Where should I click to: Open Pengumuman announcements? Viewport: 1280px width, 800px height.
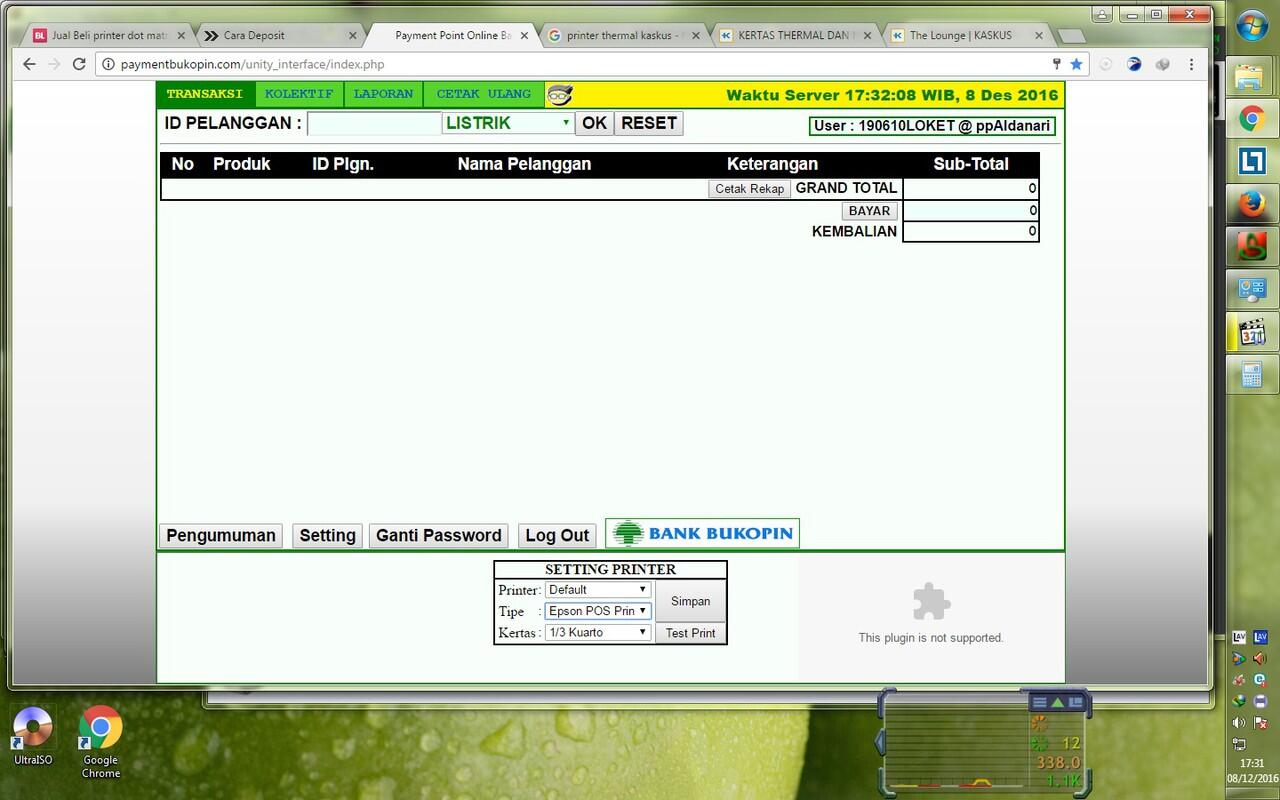click(x=221, y=535)
